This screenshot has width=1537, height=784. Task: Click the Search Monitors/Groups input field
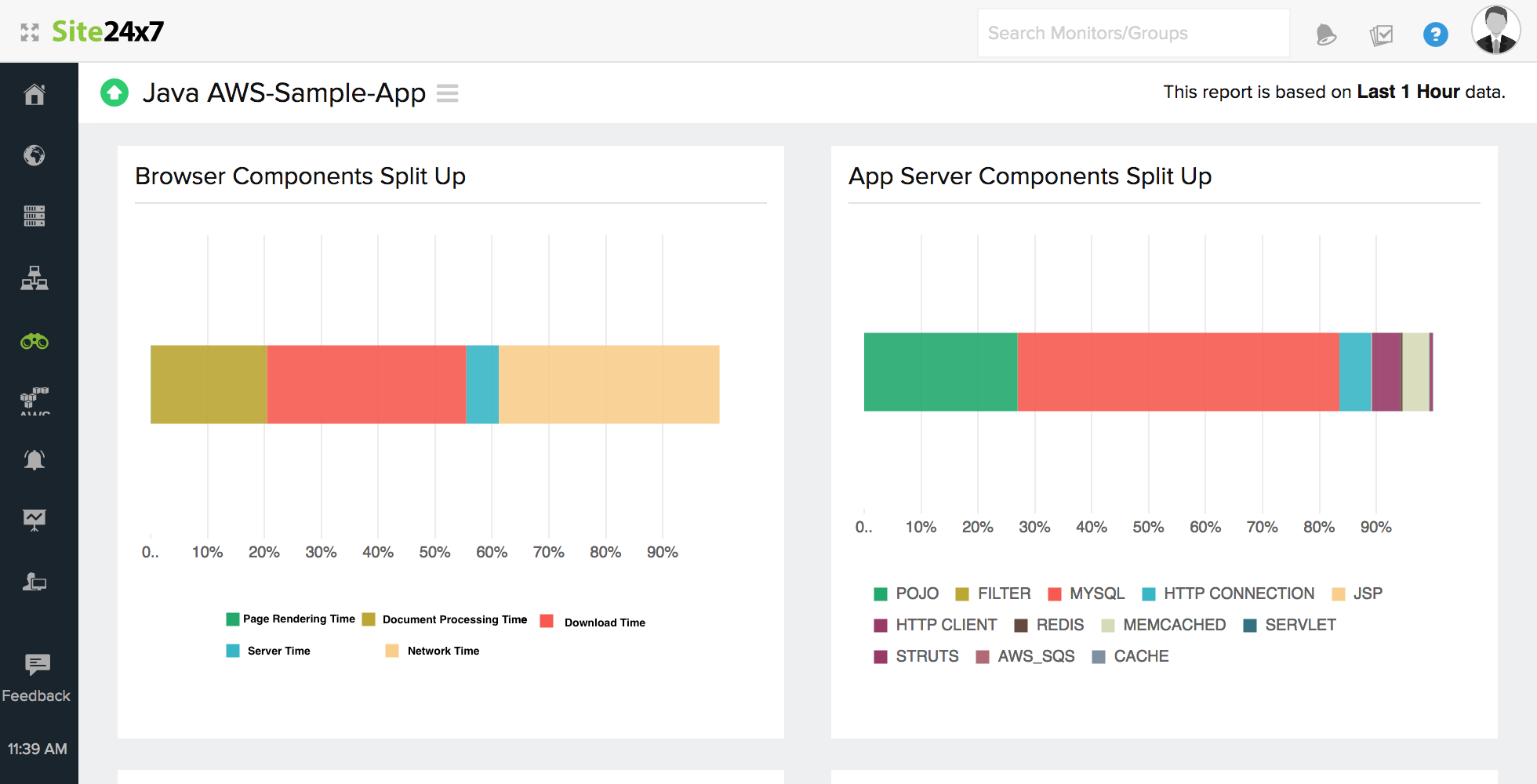click(1133, 33)
